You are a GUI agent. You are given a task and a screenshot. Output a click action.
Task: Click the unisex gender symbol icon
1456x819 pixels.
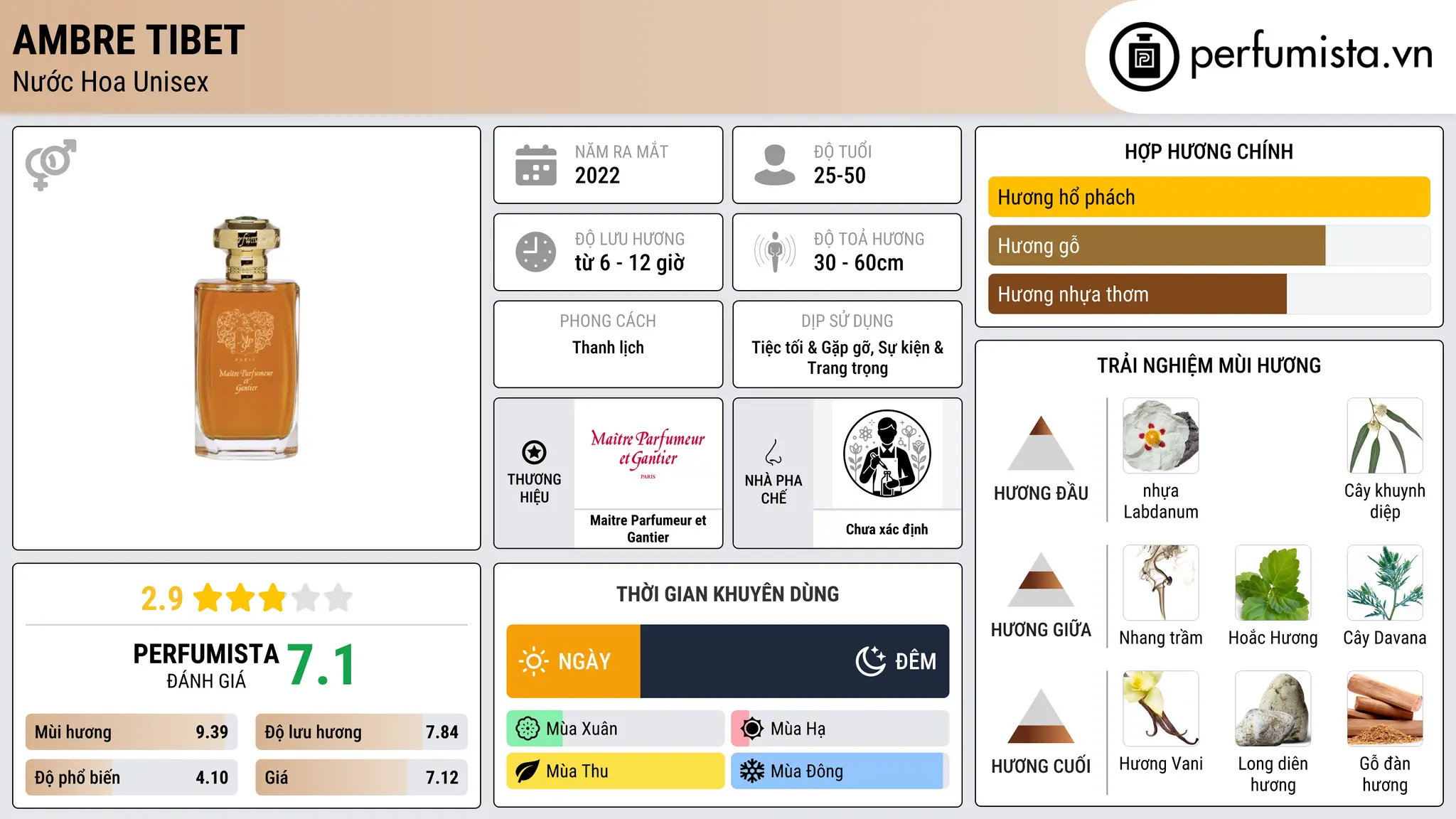(x=50, y=164)
